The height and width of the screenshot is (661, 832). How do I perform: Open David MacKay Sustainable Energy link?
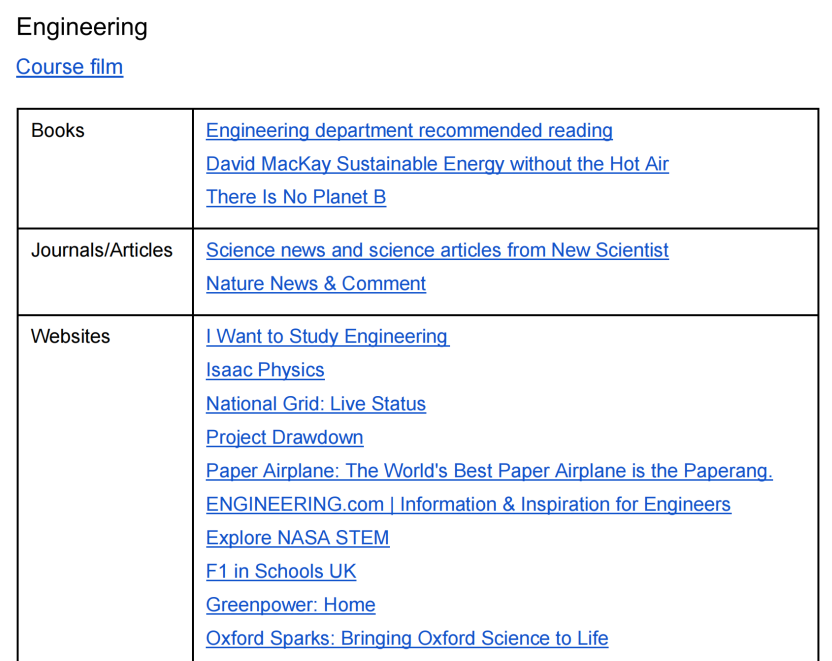click(x=437, y=164)
